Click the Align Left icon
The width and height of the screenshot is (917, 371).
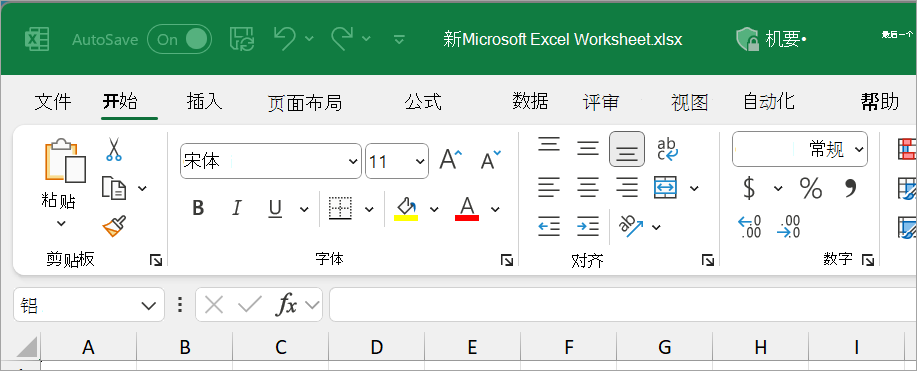549,187
